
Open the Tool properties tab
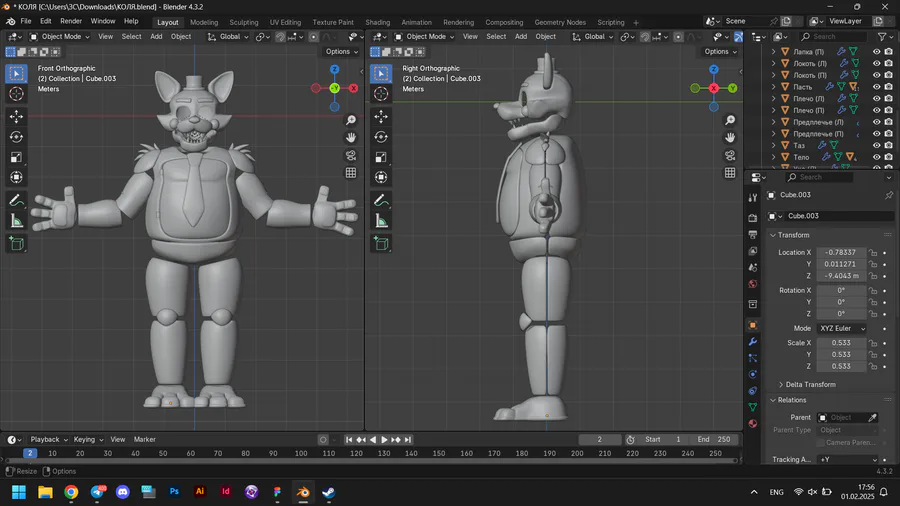(x=752, y=198)
